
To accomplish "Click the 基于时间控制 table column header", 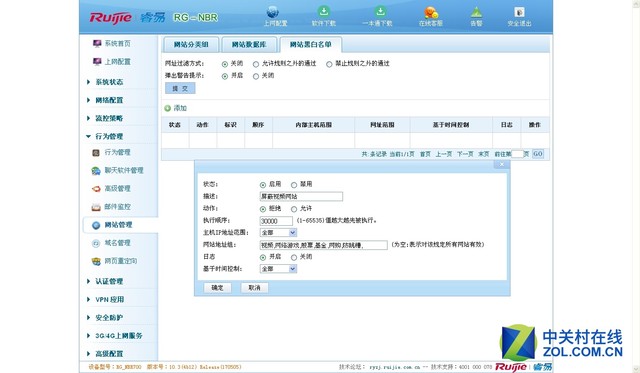I will 451,125.
